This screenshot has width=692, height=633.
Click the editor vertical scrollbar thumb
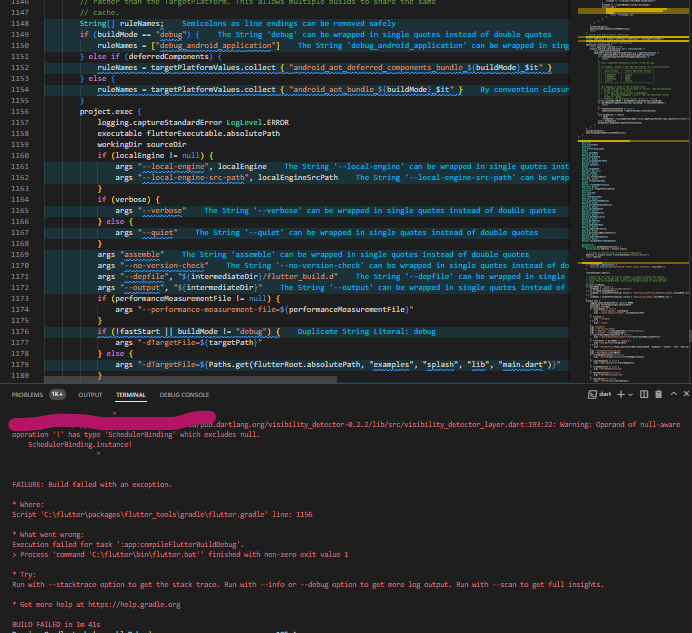click(690, 335)
